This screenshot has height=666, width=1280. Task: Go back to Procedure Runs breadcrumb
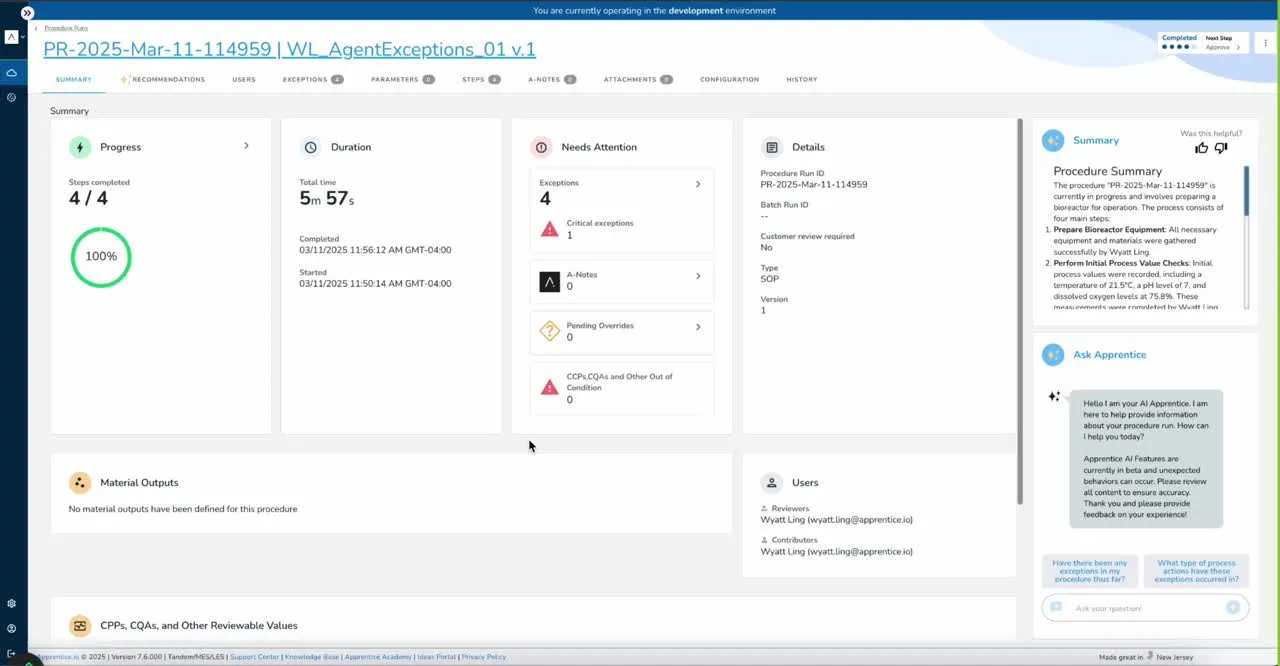66,28
